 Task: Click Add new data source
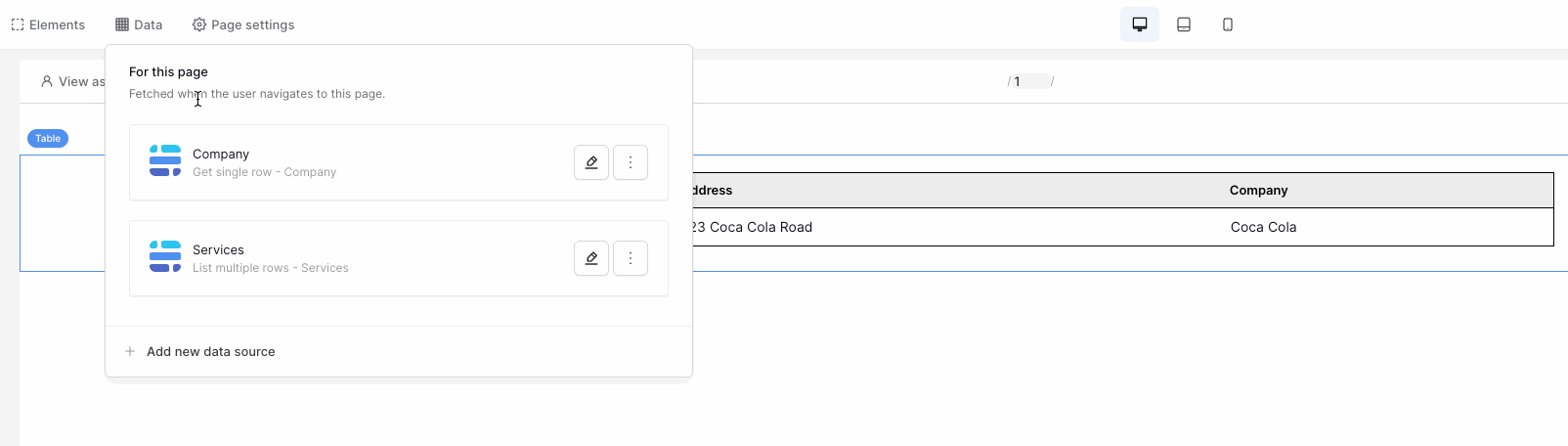(210, 351)
